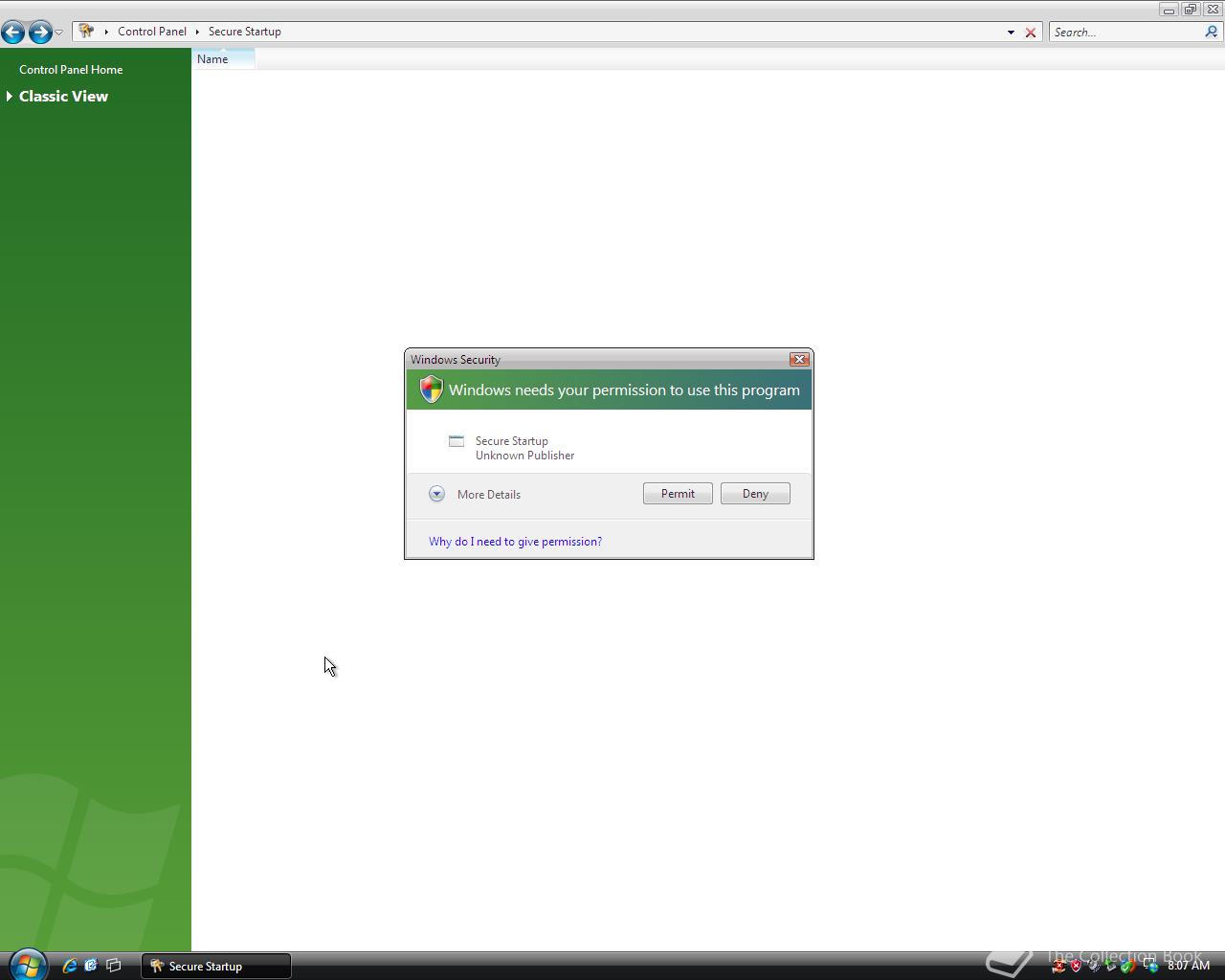Launch Internet Explorer from quick launch
This screenshot has height=980, width=1225.
click(70, 966)
